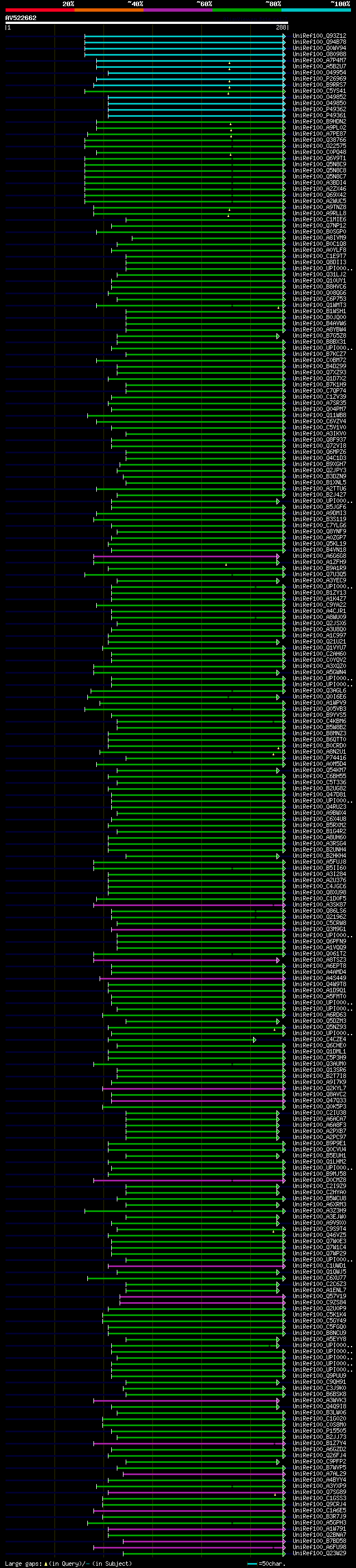Select the UniRef100_P49361 label

pos(319,116)
